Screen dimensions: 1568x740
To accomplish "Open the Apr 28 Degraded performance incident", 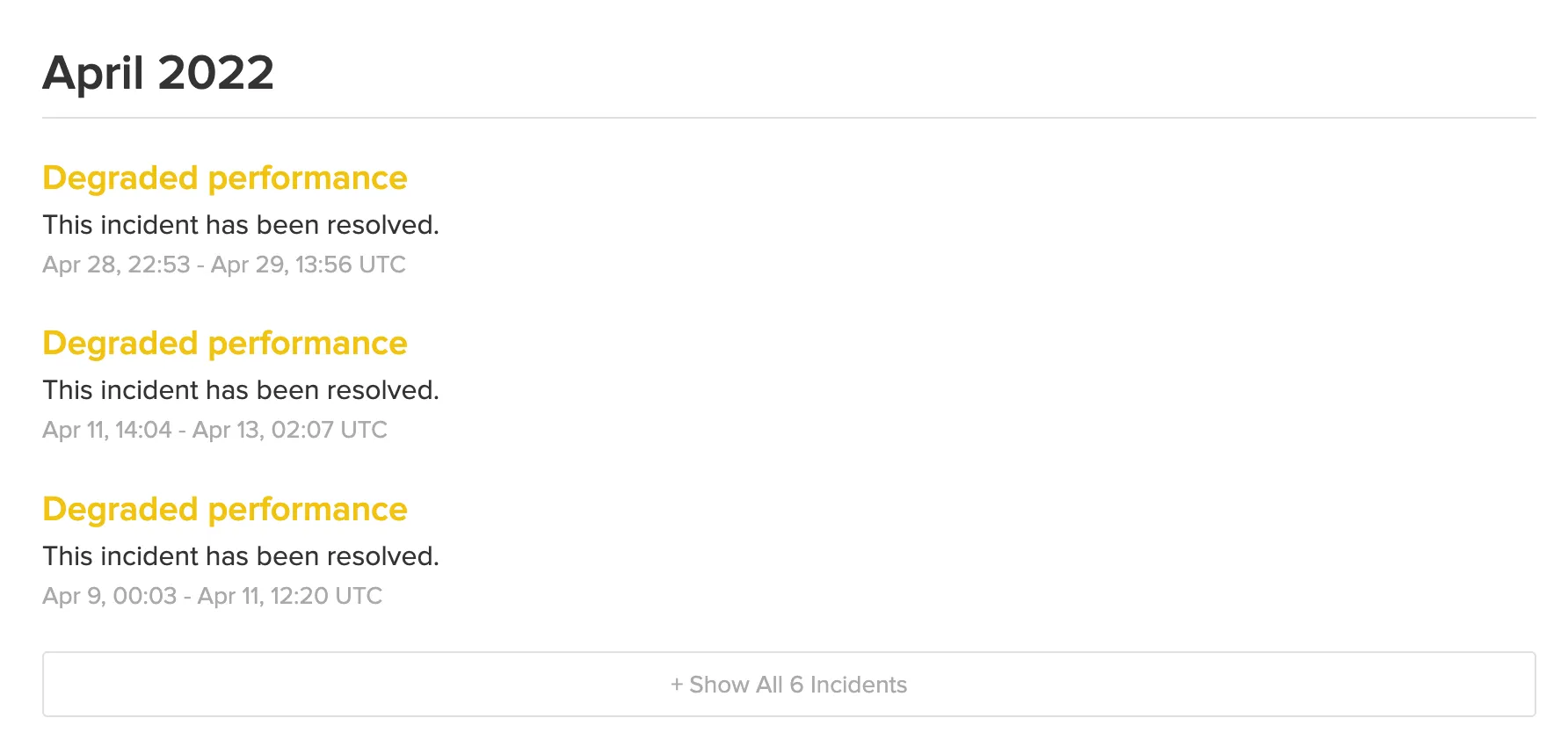I will [225, 178].
